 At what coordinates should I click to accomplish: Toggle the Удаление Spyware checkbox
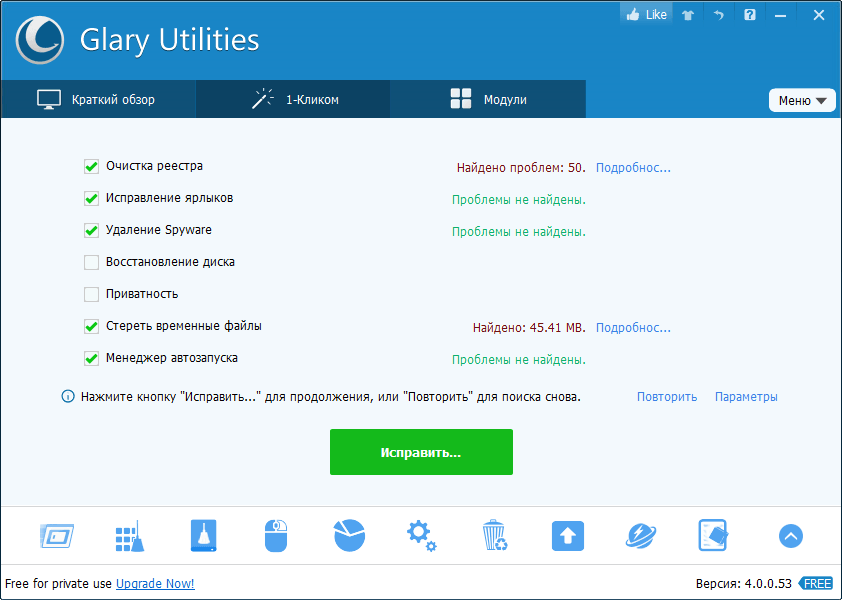91,230
